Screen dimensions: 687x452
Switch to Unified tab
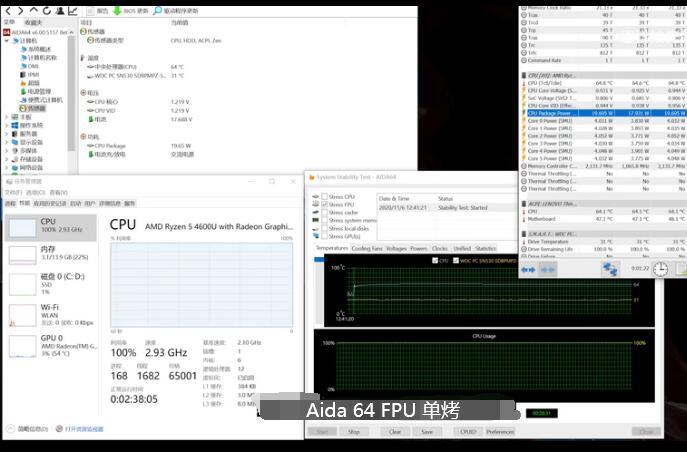click(x=462, y=248)
